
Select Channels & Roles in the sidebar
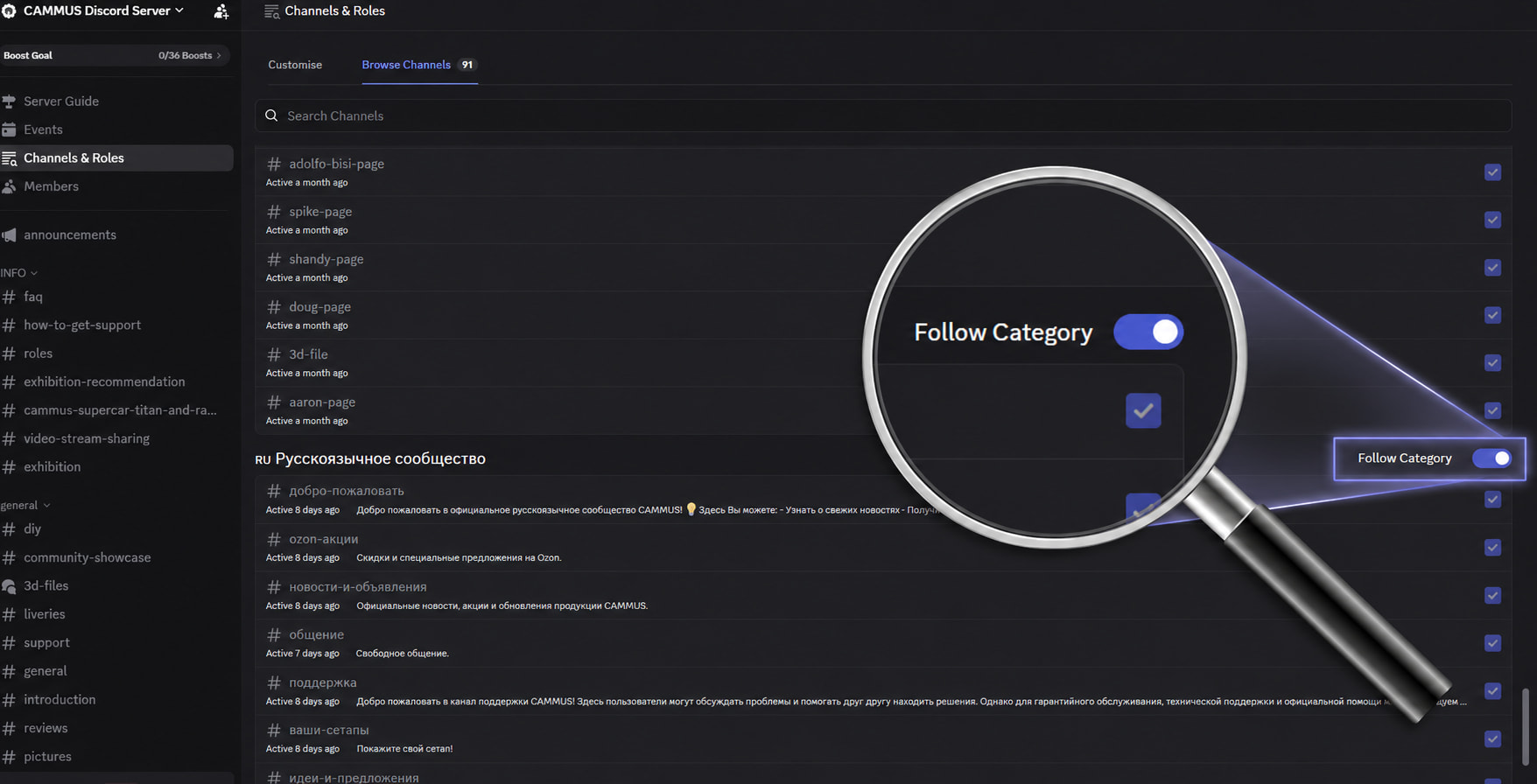[116, 157]
